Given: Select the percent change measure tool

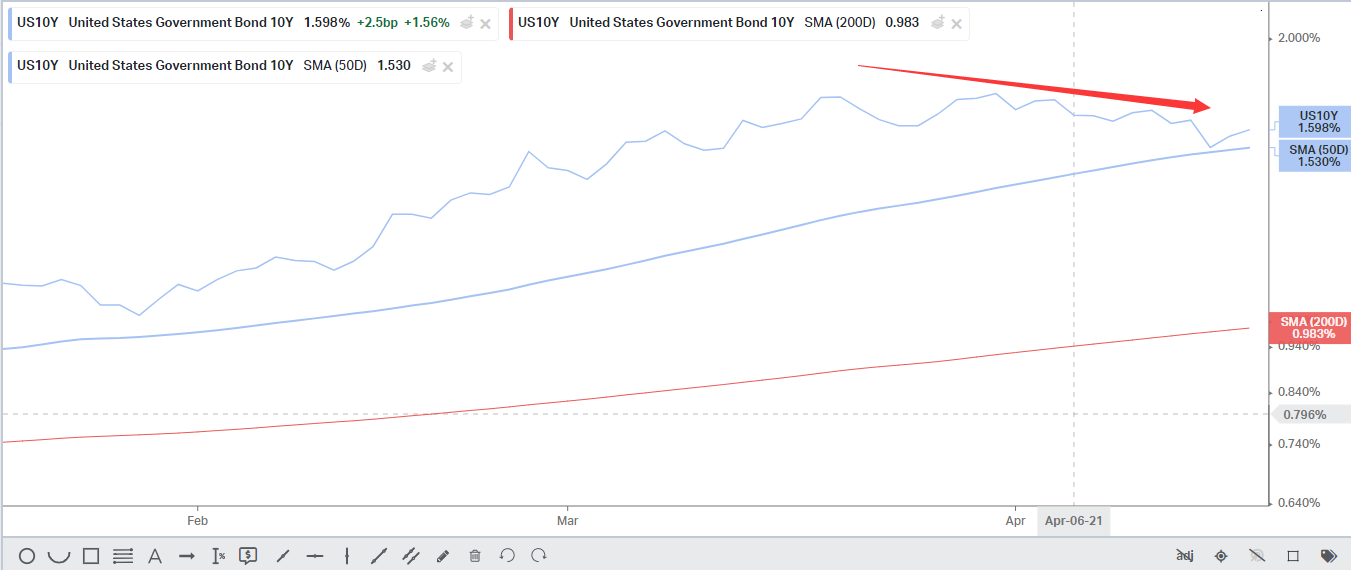Looking at the screenshot, I should [218, 556].
